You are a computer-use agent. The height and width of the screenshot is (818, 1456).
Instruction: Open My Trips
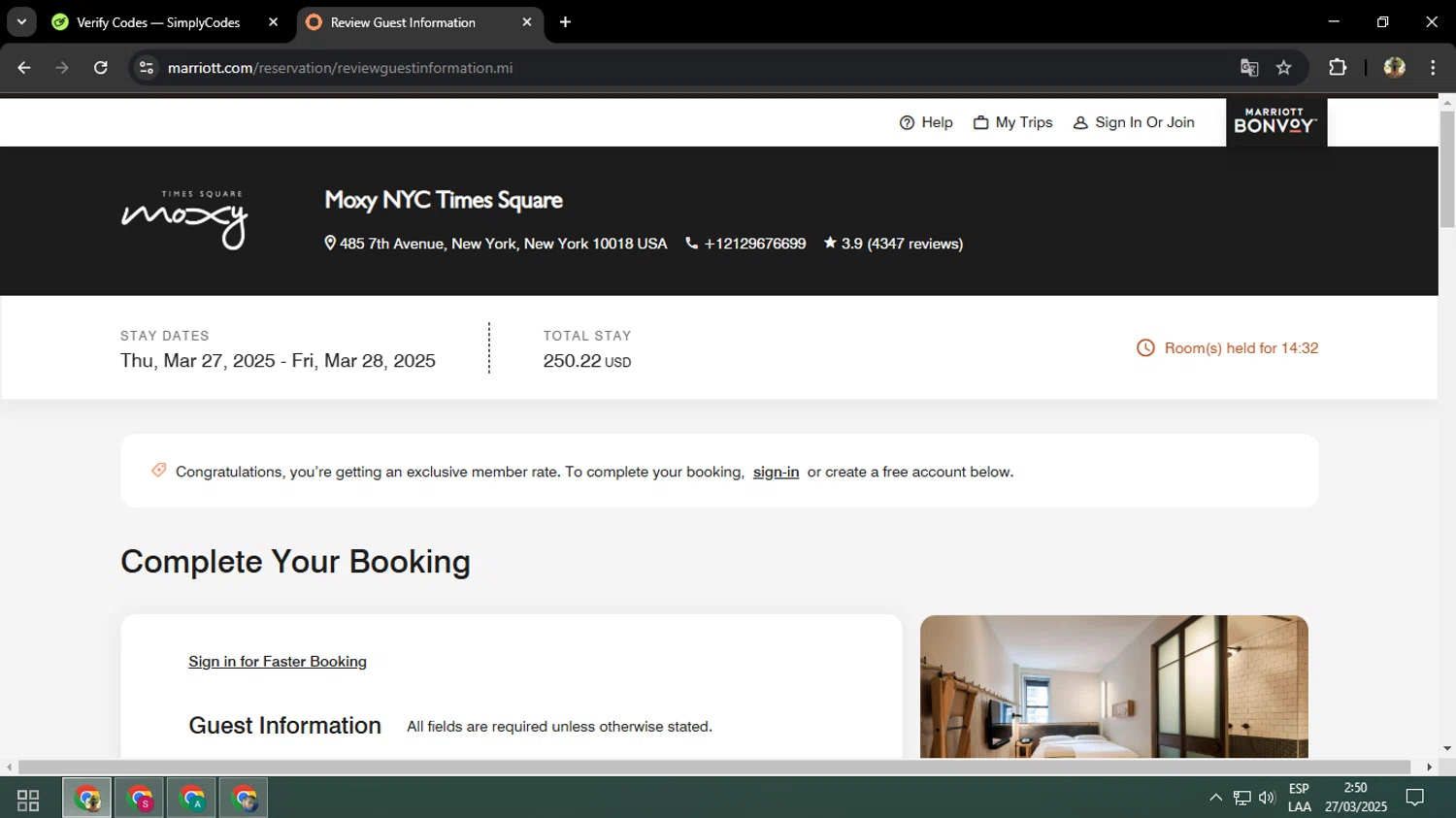1013,122
